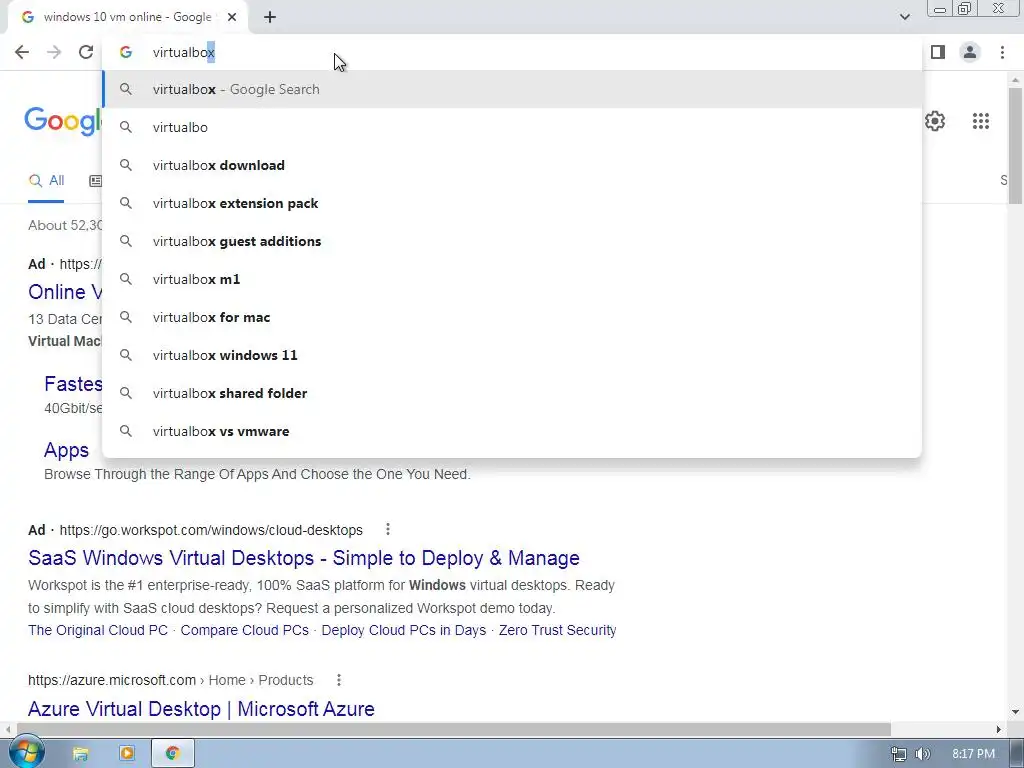Click the Chrome taskbar button
This screenshot has height=768, width=1024.
click(x=172, y=754)
